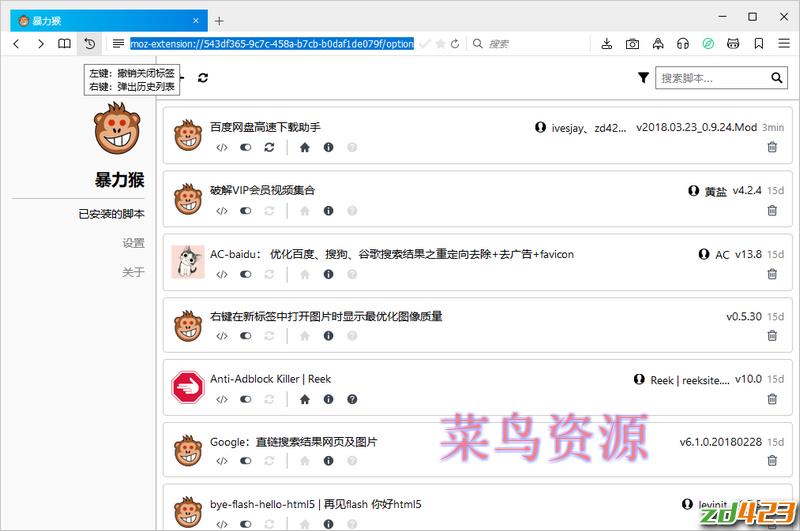This screenshot has height=531, width=800.
Task: Click the AC-baidu cat thumbnail
Action: tap(188, 262)
